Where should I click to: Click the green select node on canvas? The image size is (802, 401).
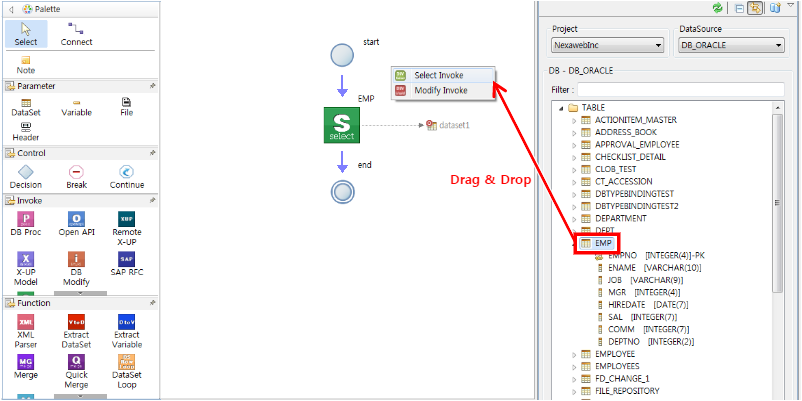[x=342, y=124]
